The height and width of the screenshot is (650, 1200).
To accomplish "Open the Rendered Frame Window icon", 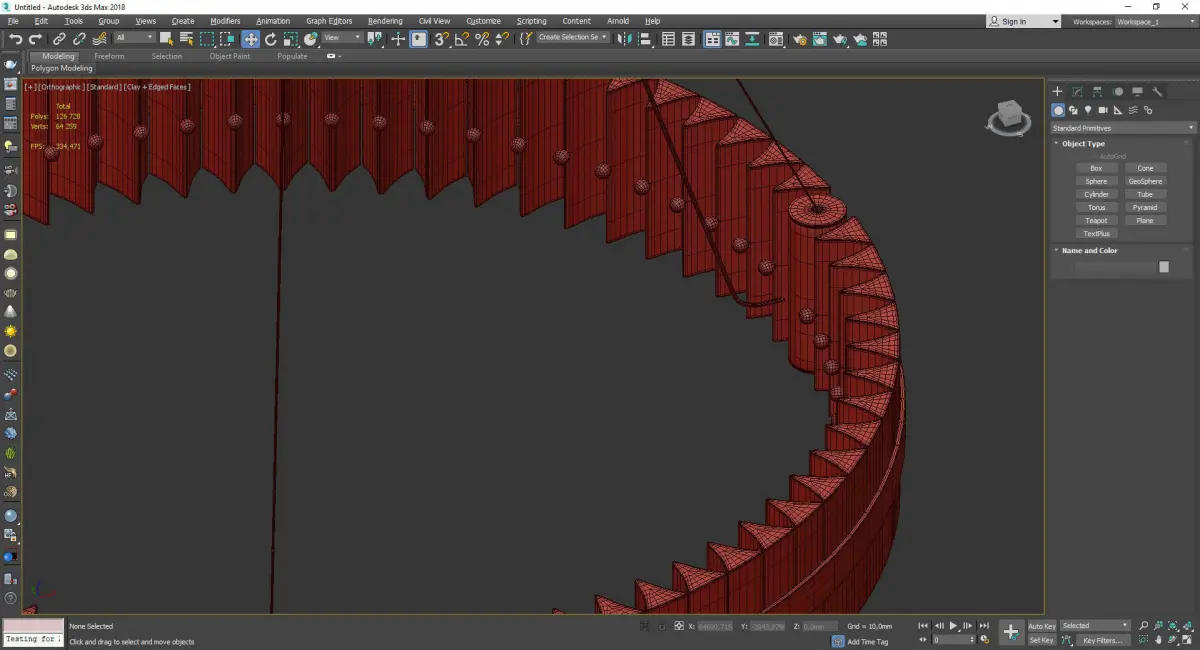I will pyautogui.click(x=819, y=39).
